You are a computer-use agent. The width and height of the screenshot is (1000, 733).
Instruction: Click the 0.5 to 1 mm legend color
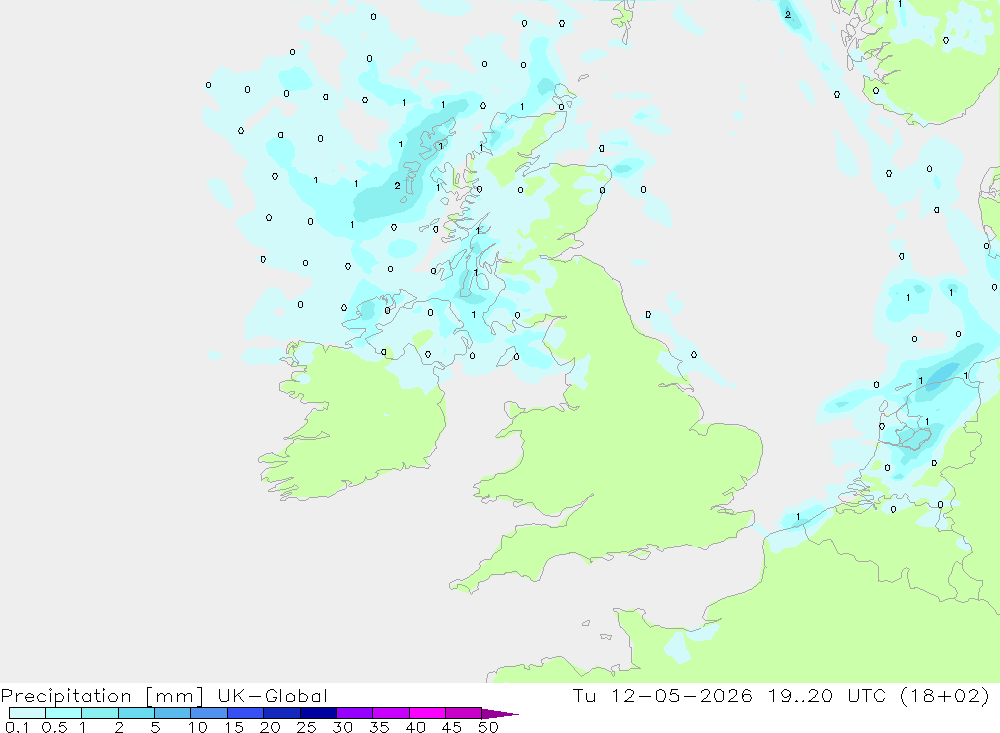[x=63, y=713]
